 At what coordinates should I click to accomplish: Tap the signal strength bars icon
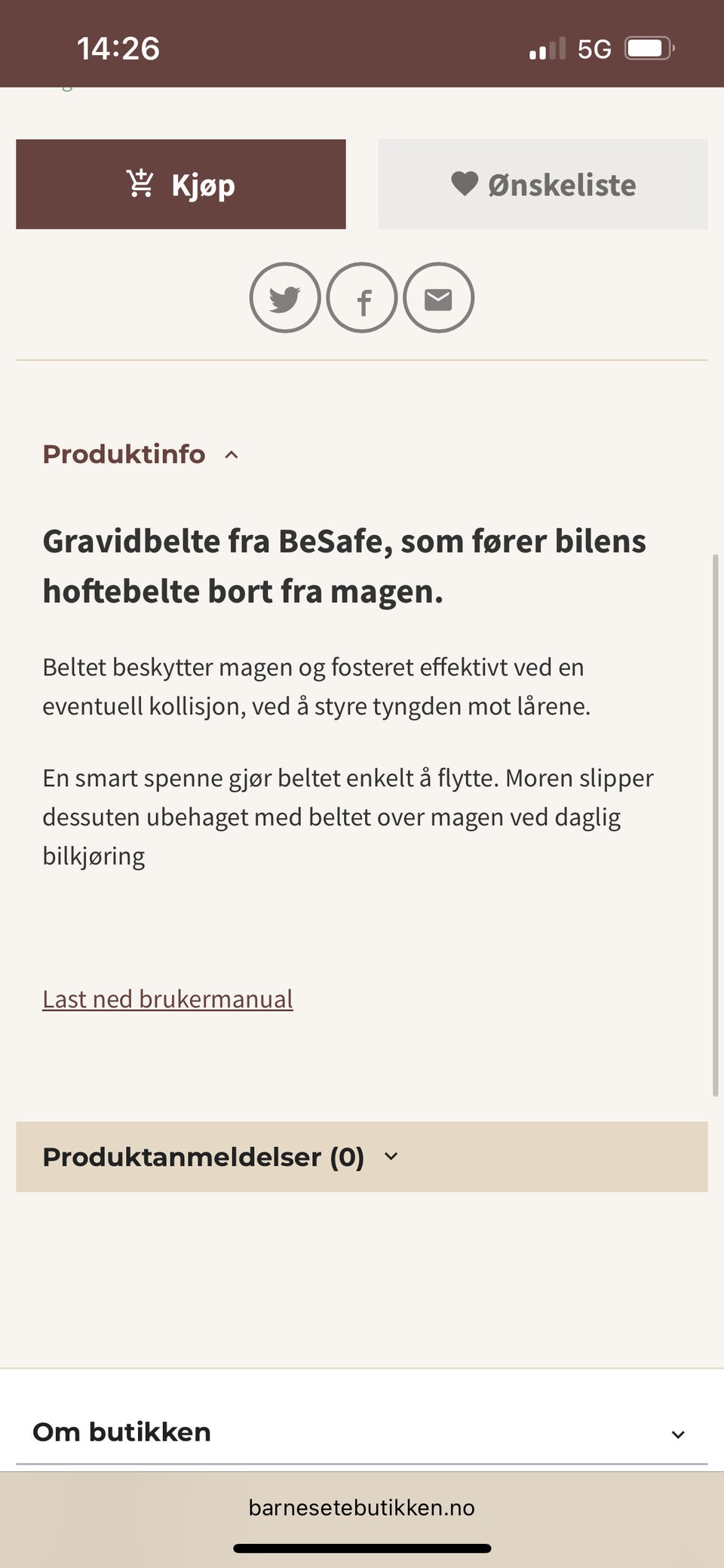coord(547,48)
